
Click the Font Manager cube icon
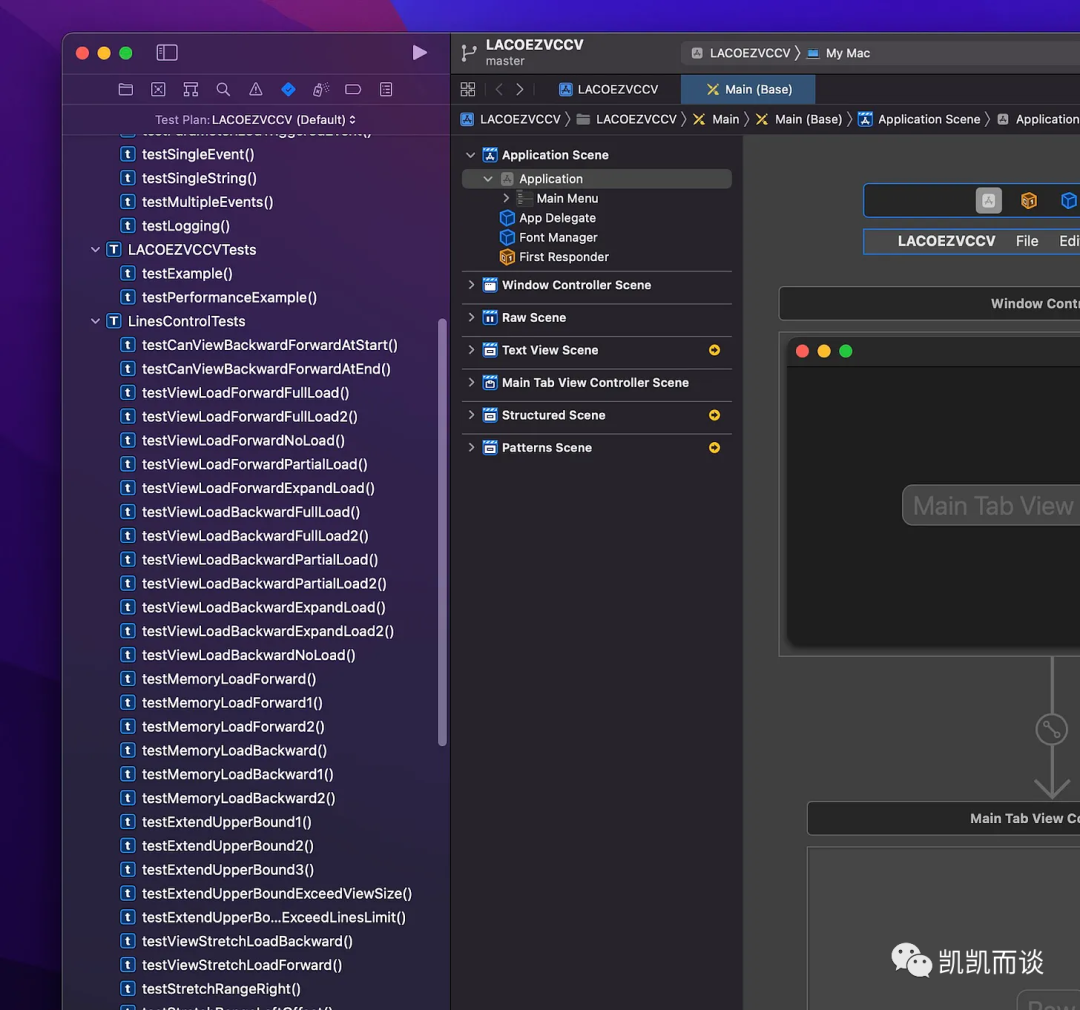pyautogui.click(x=507, y=238)
